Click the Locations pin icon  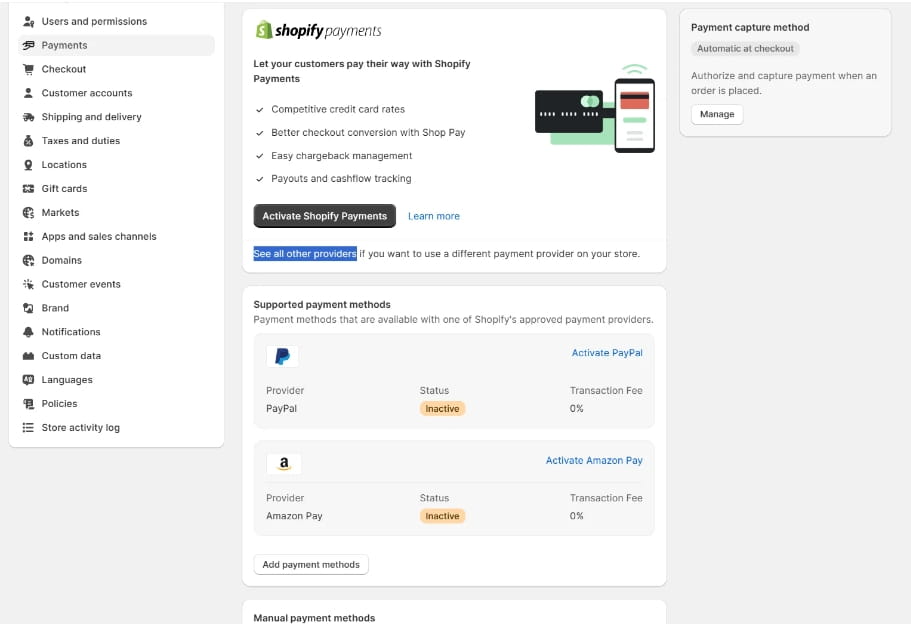tap(28, 164)
